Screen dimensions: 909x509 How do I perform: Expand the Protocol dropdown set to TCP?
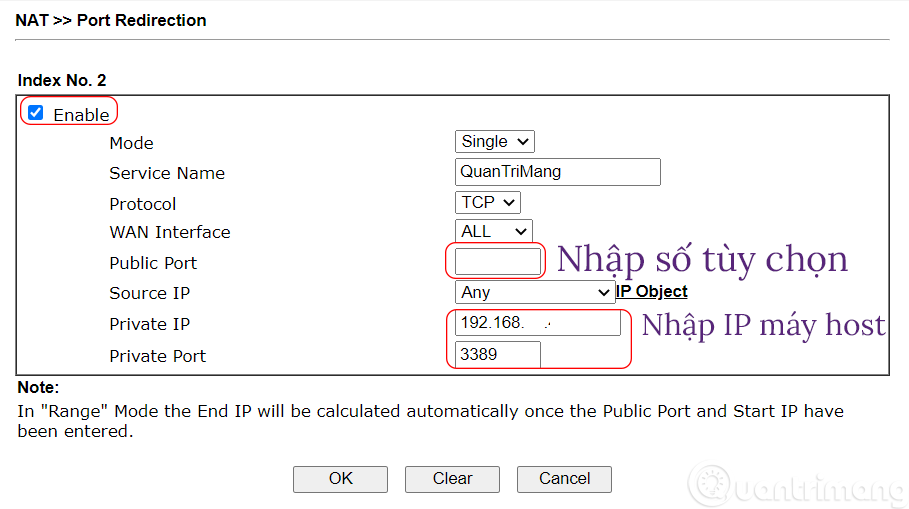click(487, 202)
